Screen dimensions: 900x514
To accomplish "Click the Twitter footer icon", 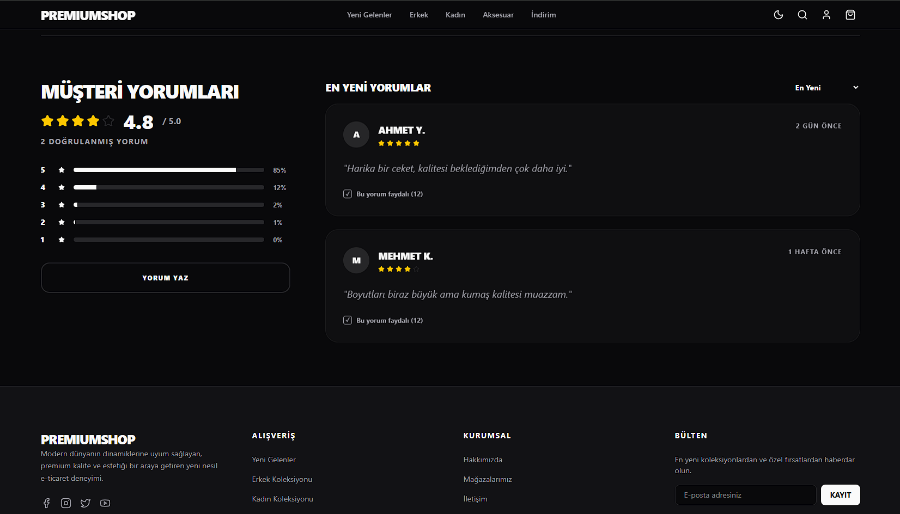I will click(85, 503).
